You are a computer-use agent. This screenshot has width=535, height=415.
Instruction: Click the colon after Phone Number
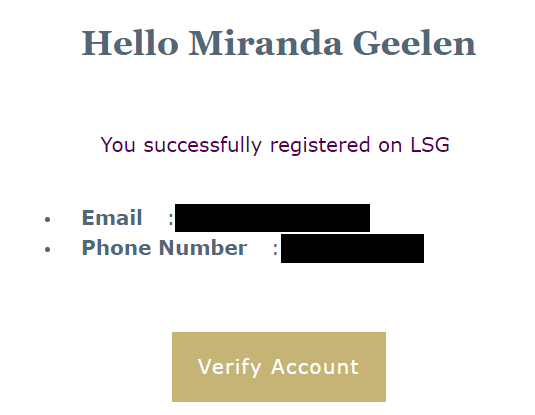coord(275,249)
